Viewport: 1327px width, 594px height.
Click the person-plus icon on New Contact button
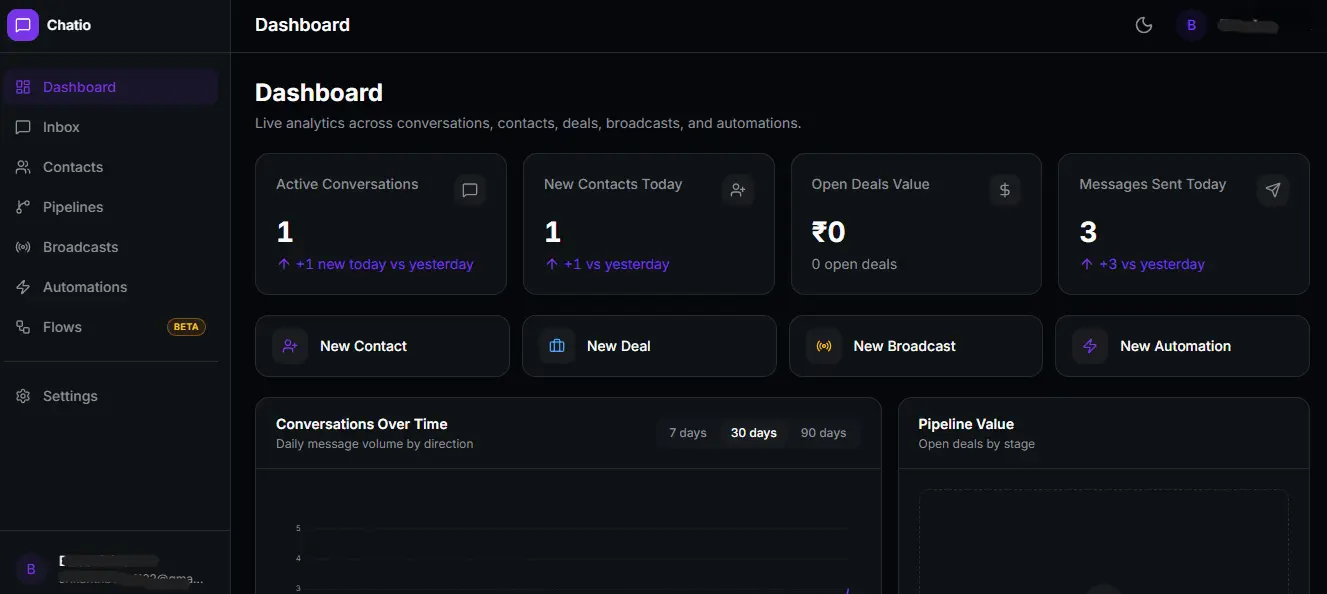click(x=290, y=346)
